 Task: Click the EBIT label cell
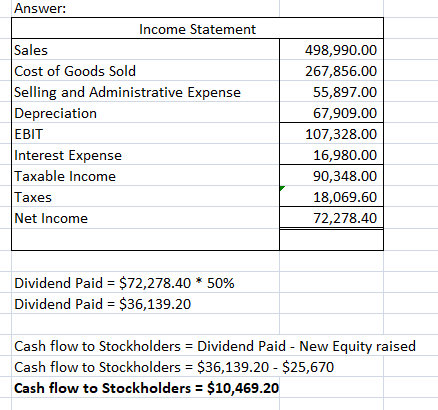coord(145,134)
